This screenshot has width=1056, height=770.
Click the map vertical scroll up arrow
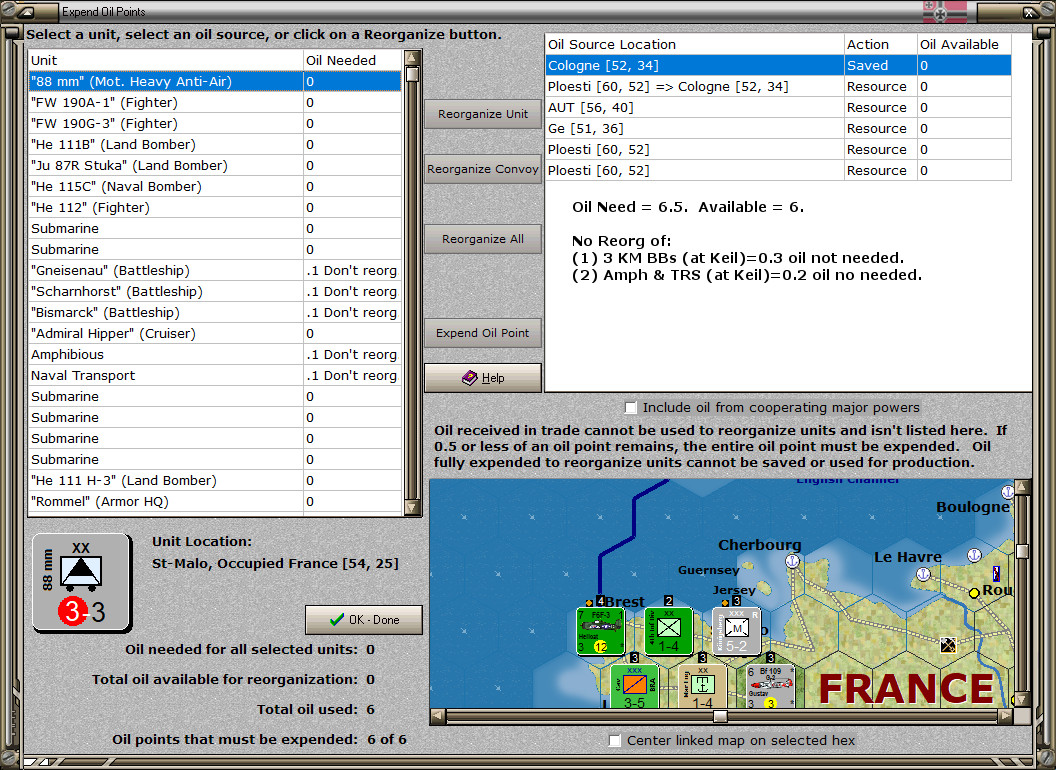(1022, 486)
